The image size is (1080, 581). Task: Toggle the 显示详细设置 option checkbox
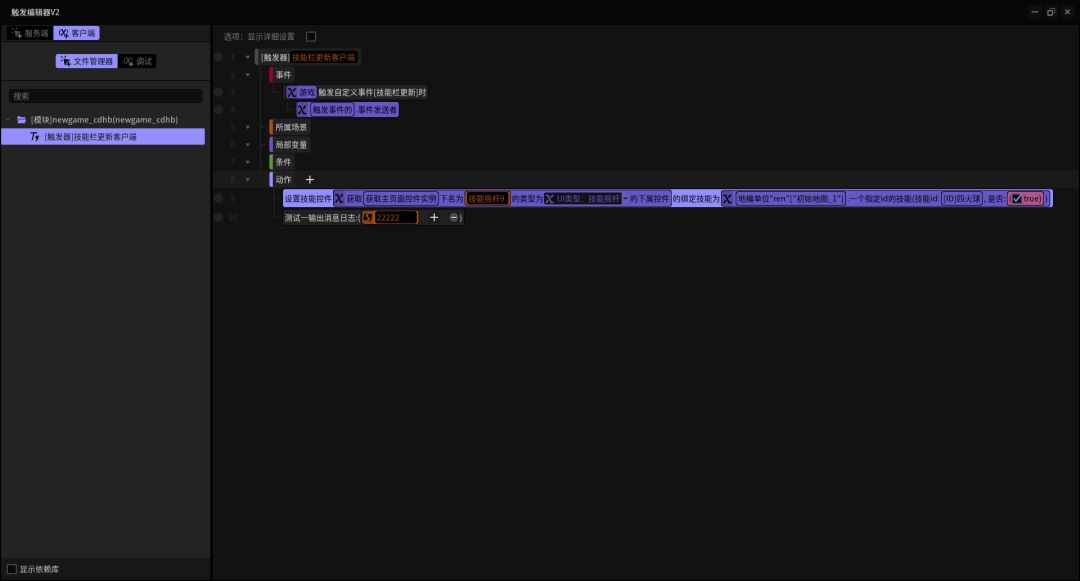(311, 36)
